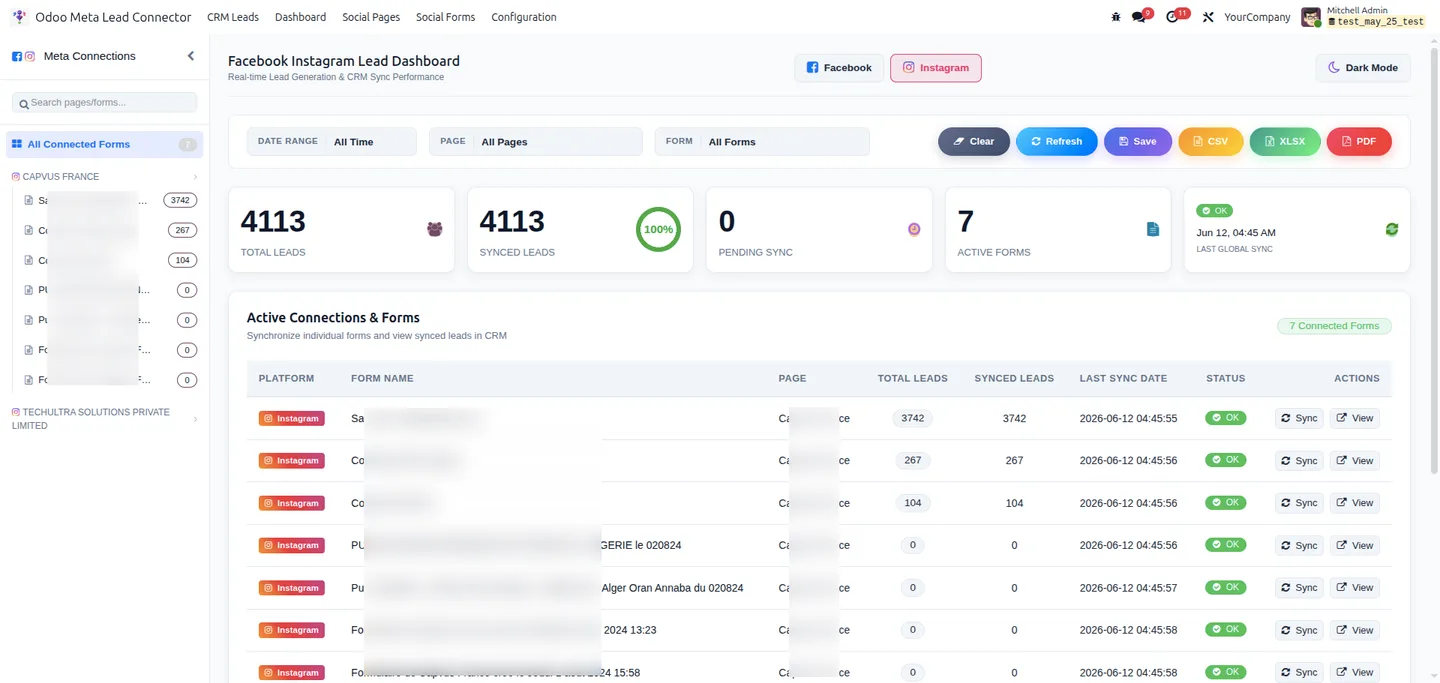The image size is (1440, 683).
Task: Select All Connected Forms in sidebar
Action: point(105,144)
